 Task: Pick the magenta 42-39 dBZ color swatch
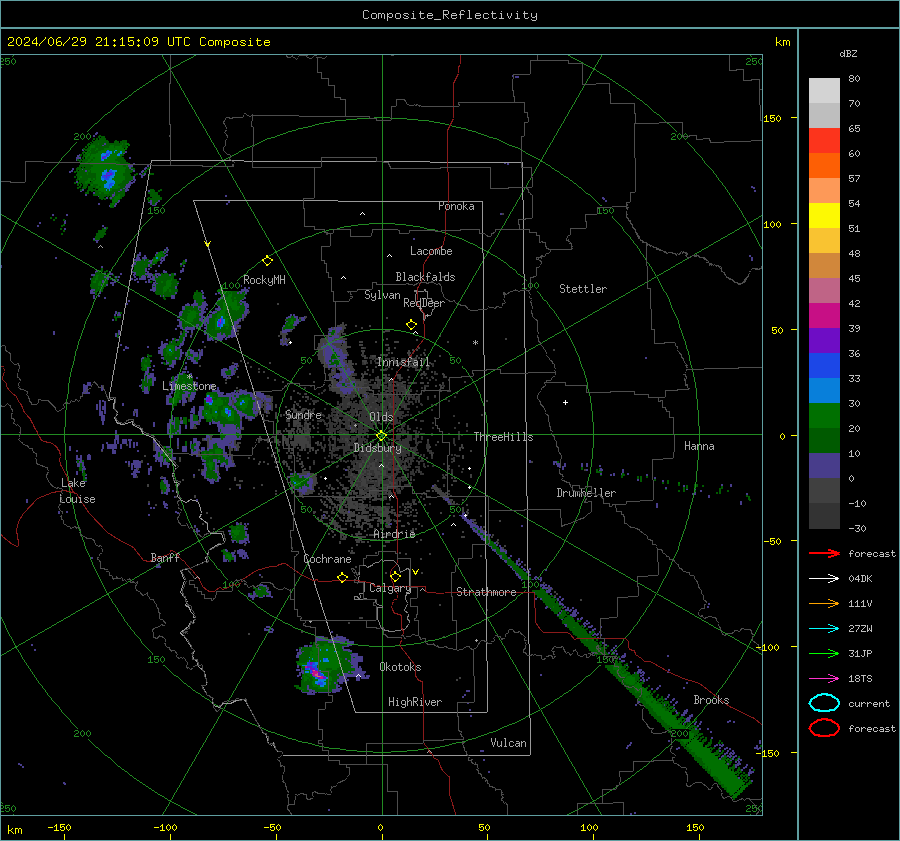[x=824, y=316]
